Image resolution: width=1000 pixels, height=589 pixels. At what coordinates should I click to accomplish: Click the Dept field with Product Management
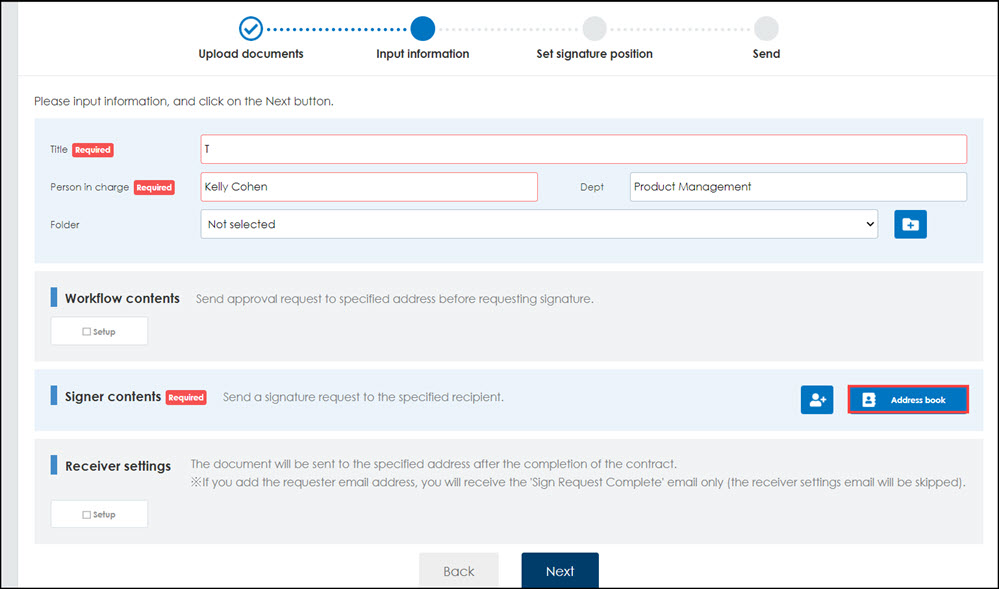coord(798,187)
